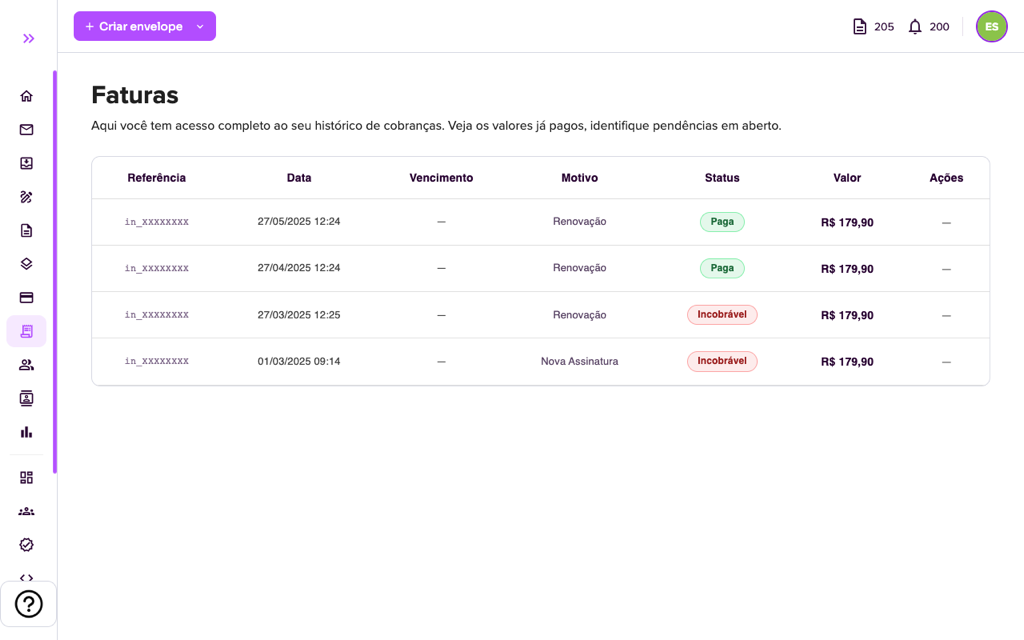Click date 27/04/2025 12:24
Screen dimensions: 1024x640
click(299, 268)
